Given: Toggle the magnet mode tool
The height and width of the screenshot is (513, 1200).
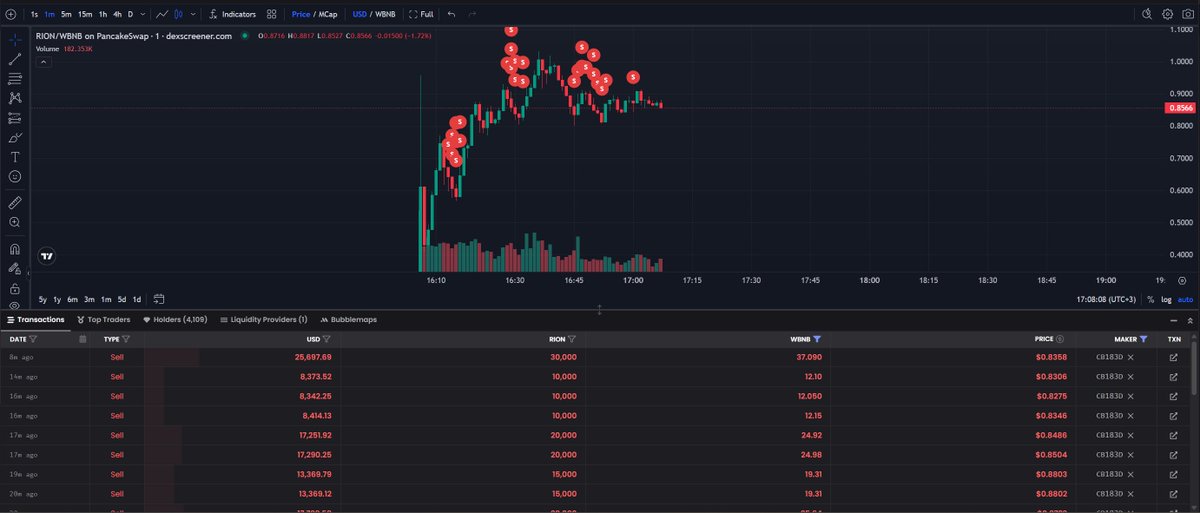Looking at the screenshot, I should (x=15, y=249).
